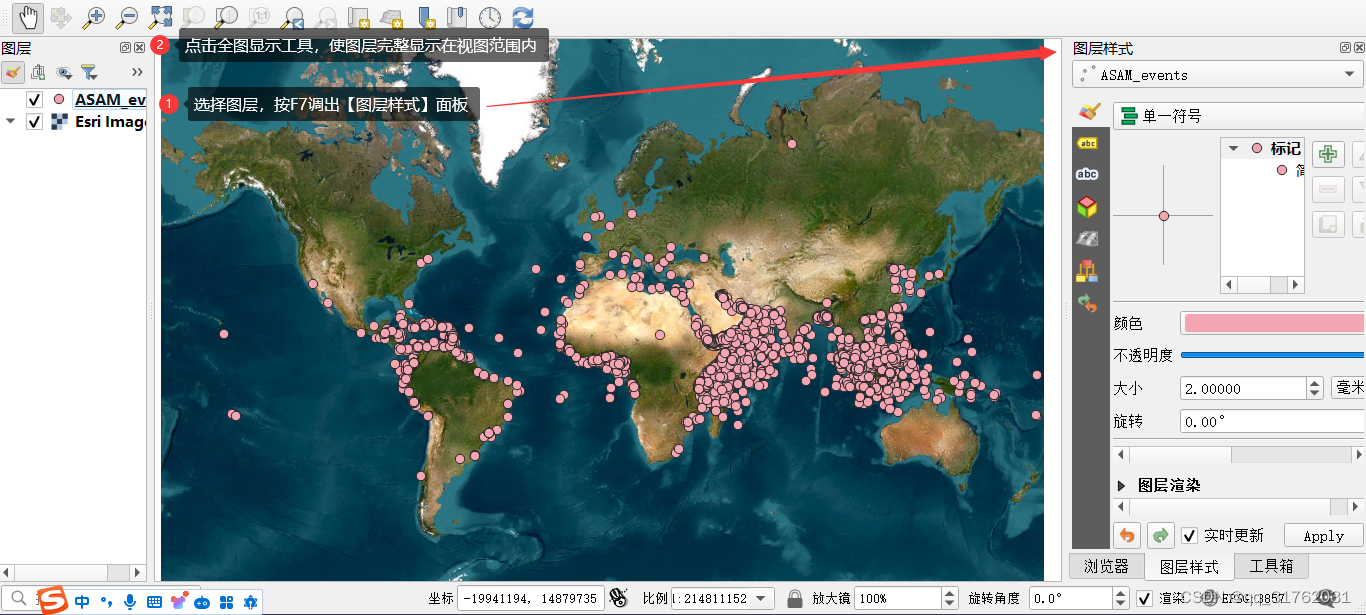
Task: Click the Redo arrow button in Layer Styling
Action: coord(1160,536)
